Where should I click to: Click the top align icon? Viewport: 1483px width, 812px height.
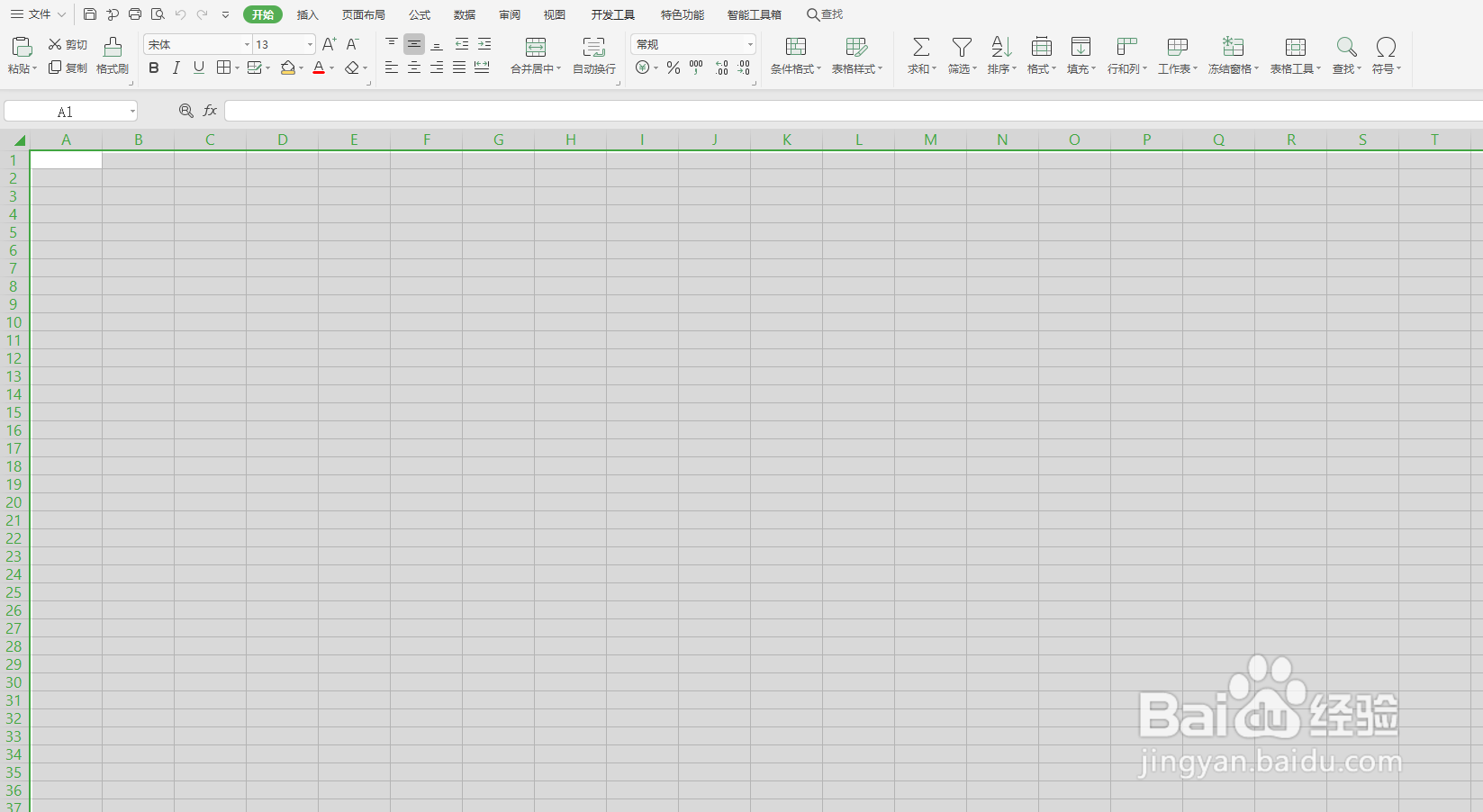[x=392, y=44]
